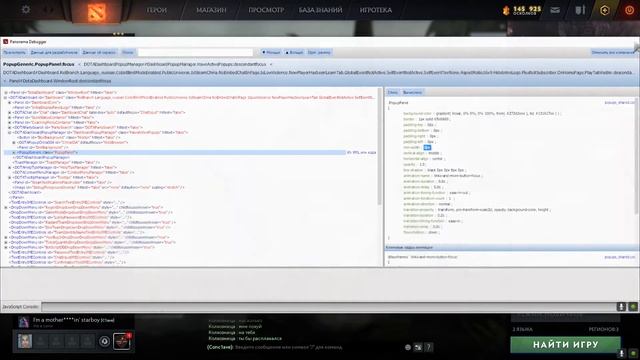
Task: Click the breadcrumb left chevron after PopupGeneric.PopupPanel.focus
Action: 79,64
